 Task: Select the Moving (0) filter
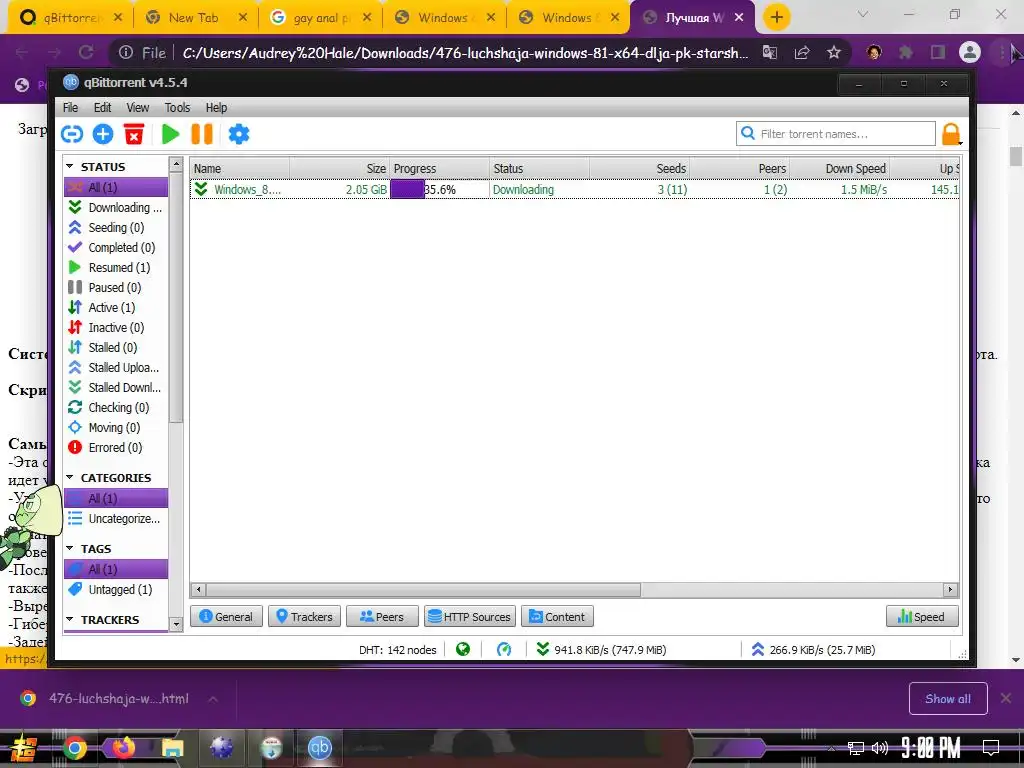click(116, 428)
